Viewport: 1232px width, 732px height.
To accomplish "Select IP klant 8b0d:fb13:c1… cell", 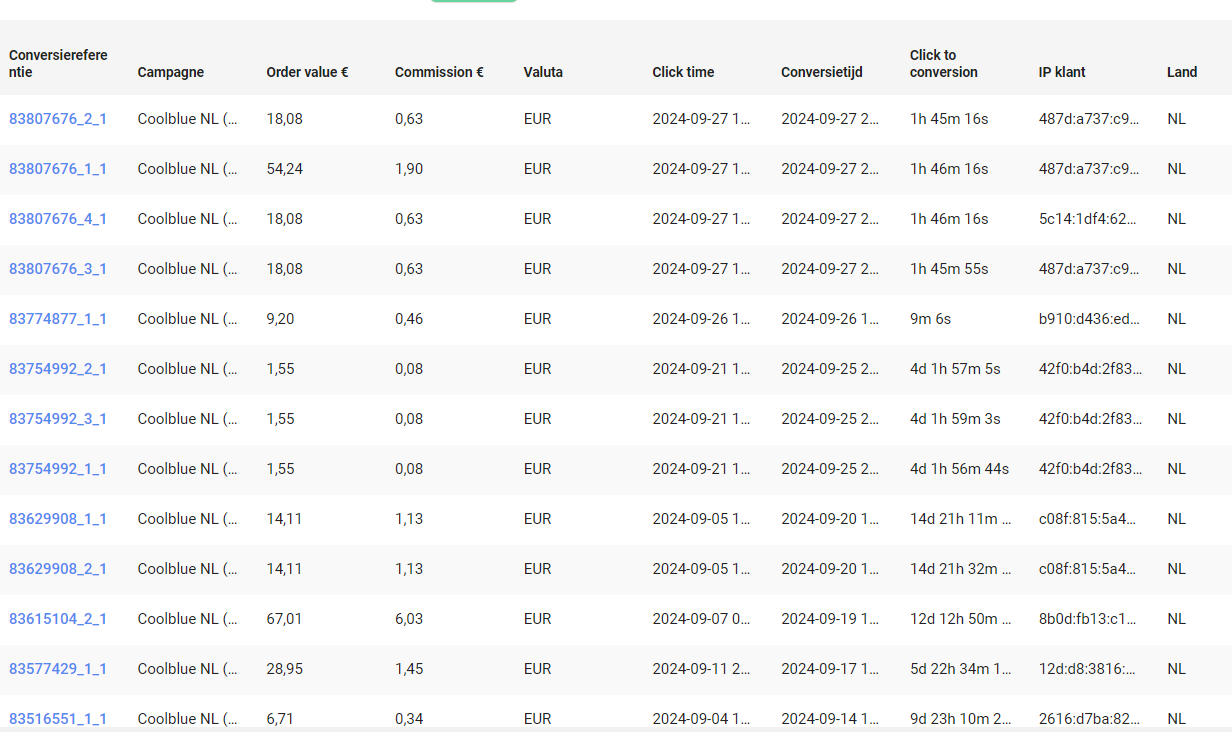I will [x=1088, y=619].
